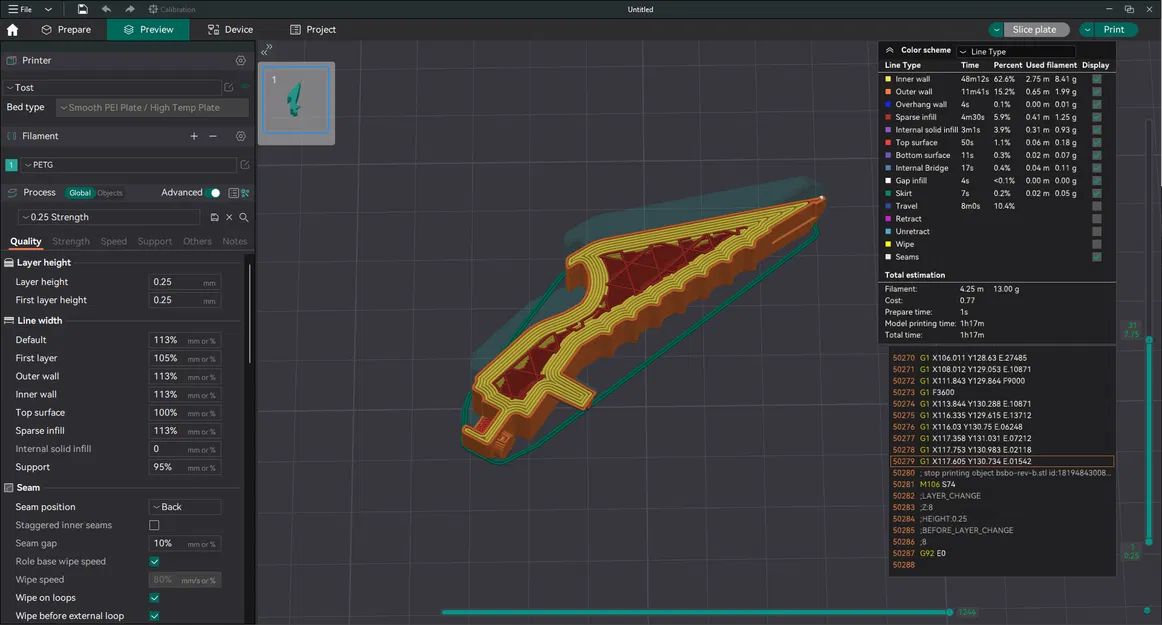Hide Sparse infill display checkbox
This screenshot has width=1162, height=625.
tap(1097, 117)
